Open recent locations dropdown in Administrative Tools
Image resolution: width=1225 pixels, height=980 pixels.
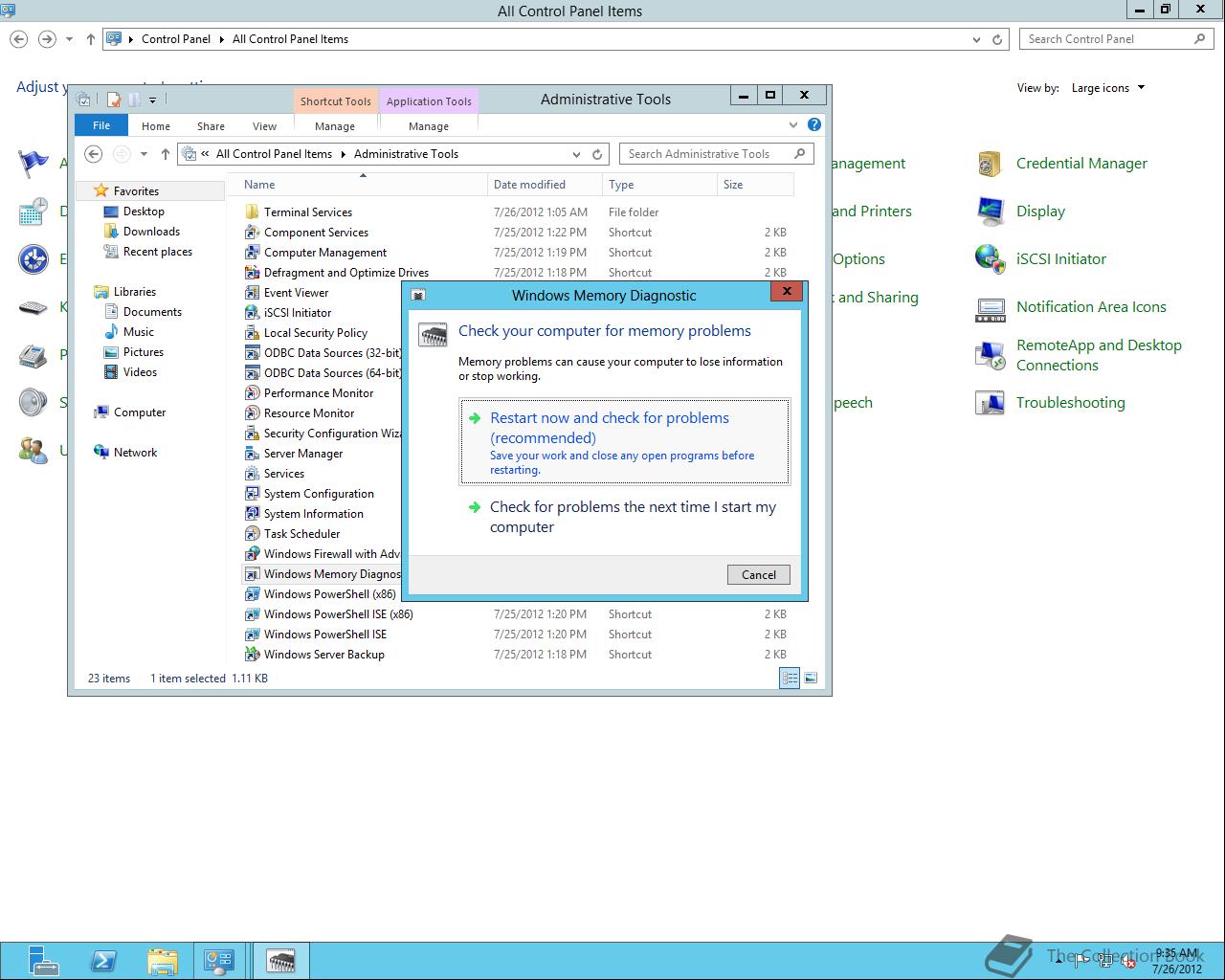click(144, 154)
